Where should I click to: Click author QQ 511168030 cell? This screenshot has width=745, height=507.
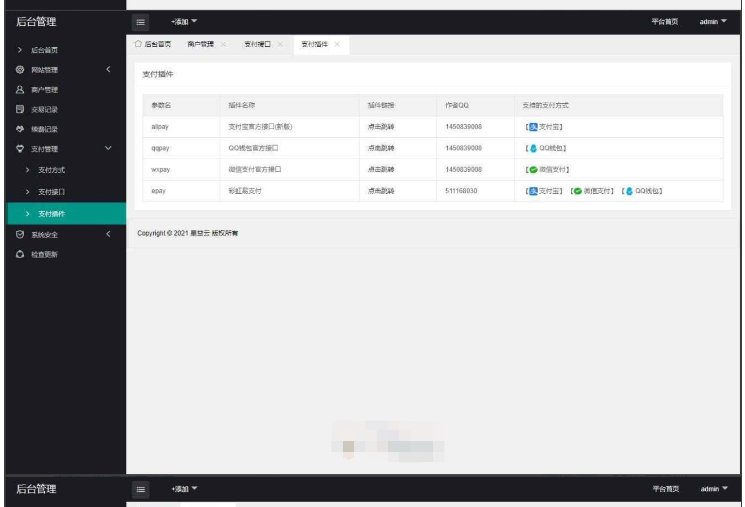[x=475, y=191]
